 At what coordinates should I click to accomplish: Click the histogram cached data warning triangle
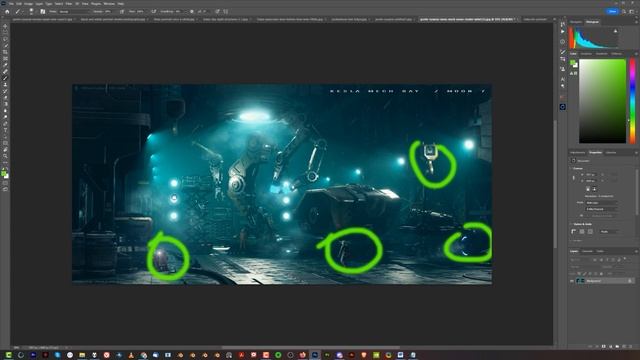[x=616, y=31]
